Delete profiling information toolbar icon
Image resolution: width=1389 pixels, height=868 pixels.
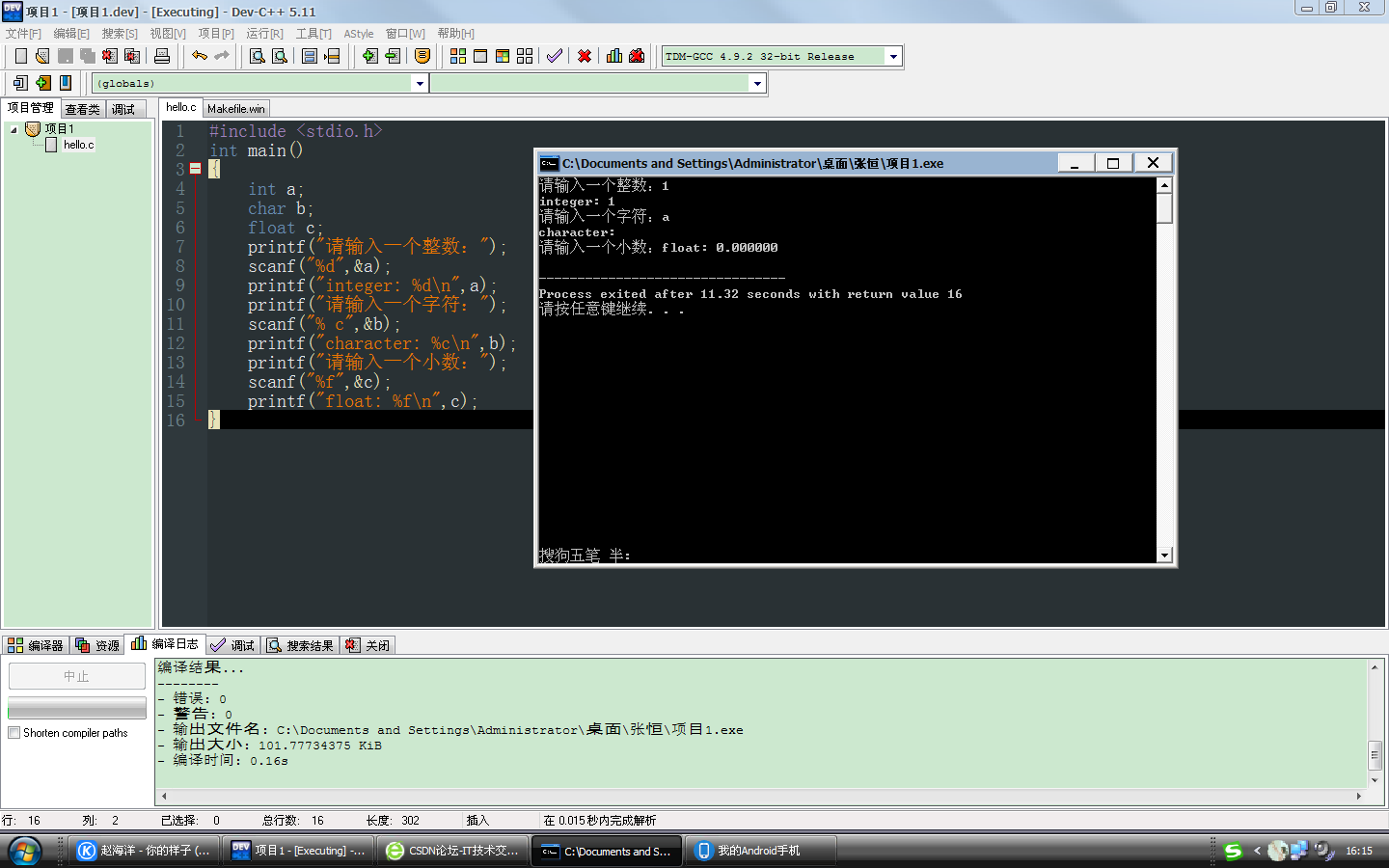(637, 56)
